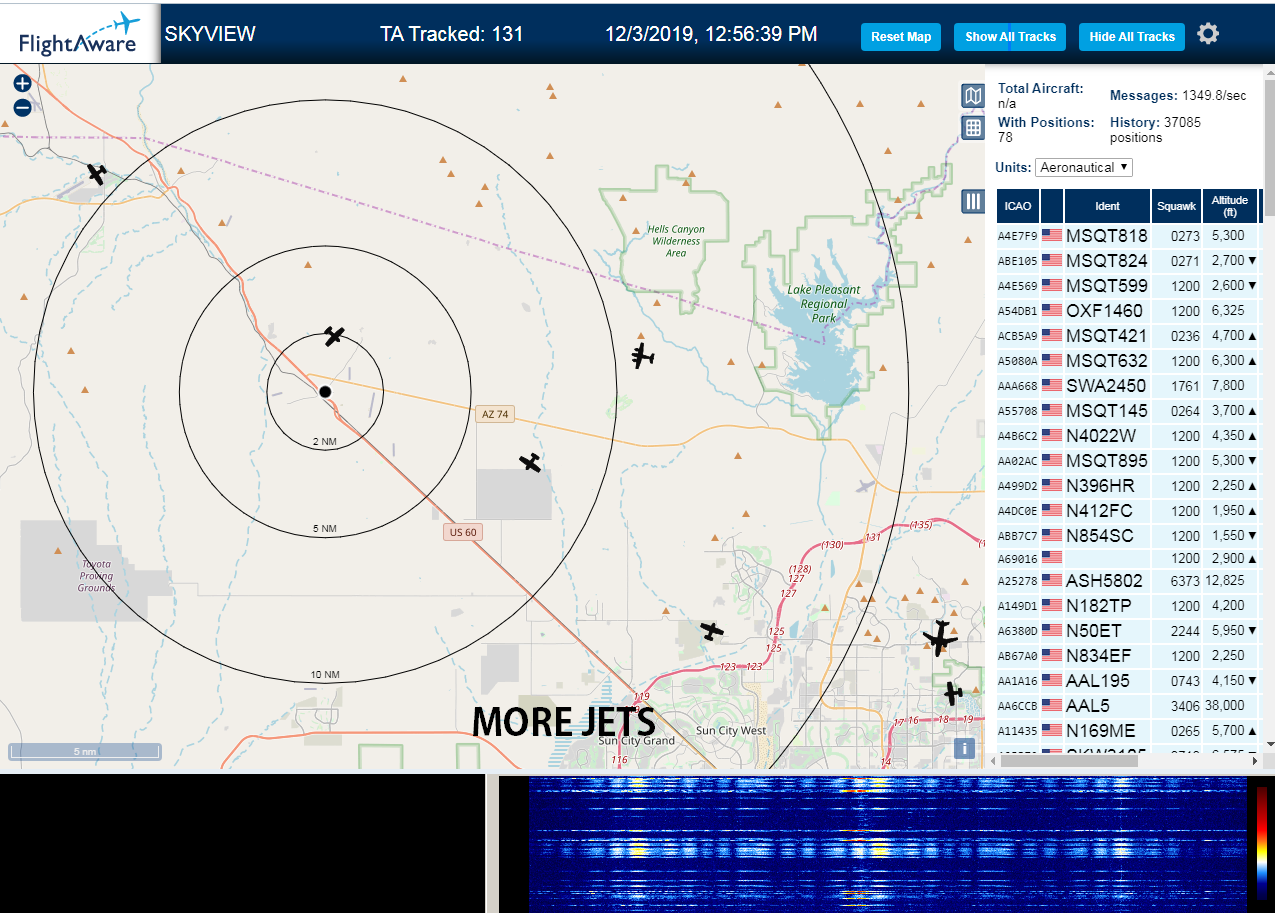Click the US 60 road label

click(x=463, y=532)
